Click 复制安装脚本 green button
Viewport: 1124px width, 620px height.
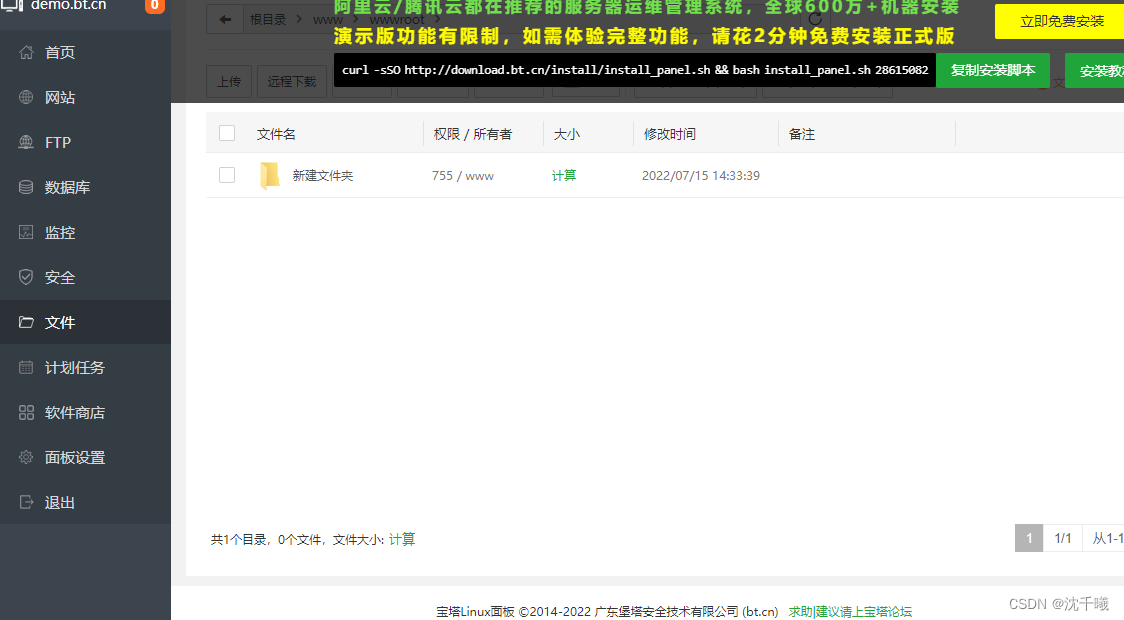993,70
